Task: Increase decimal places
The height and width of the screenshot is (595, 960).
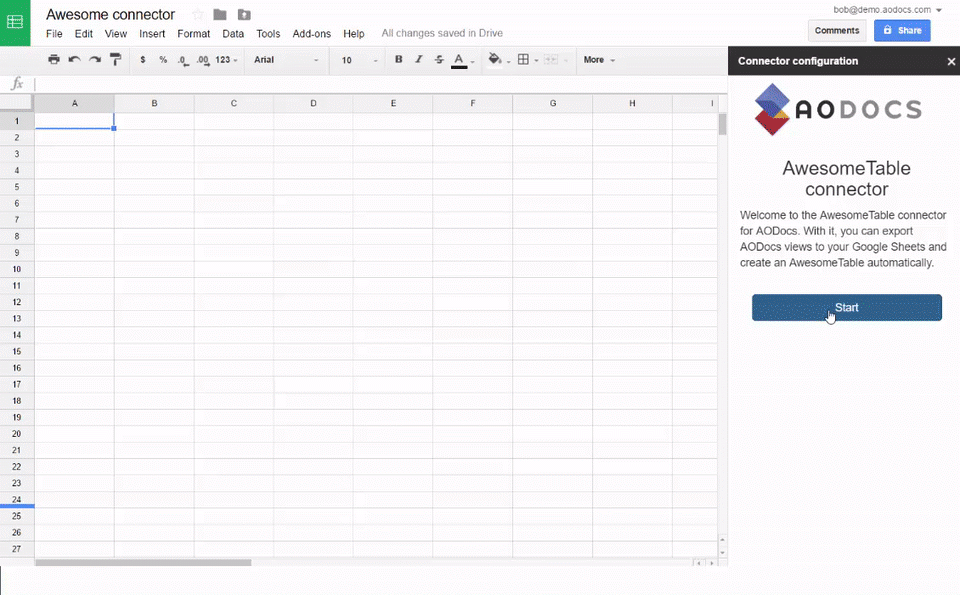Action: point(203,59)
